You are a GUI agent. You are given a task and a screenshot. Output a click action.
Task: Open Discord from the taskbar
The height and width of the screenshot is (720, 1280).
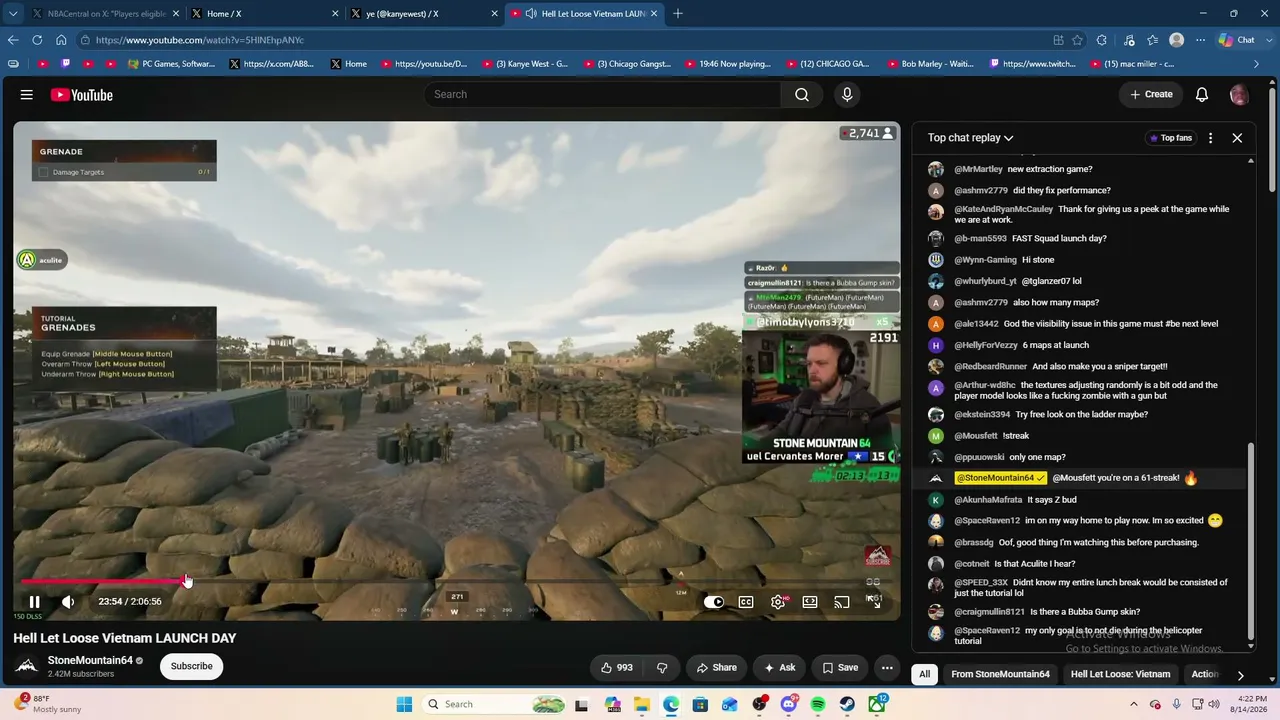tap(789, 704)
